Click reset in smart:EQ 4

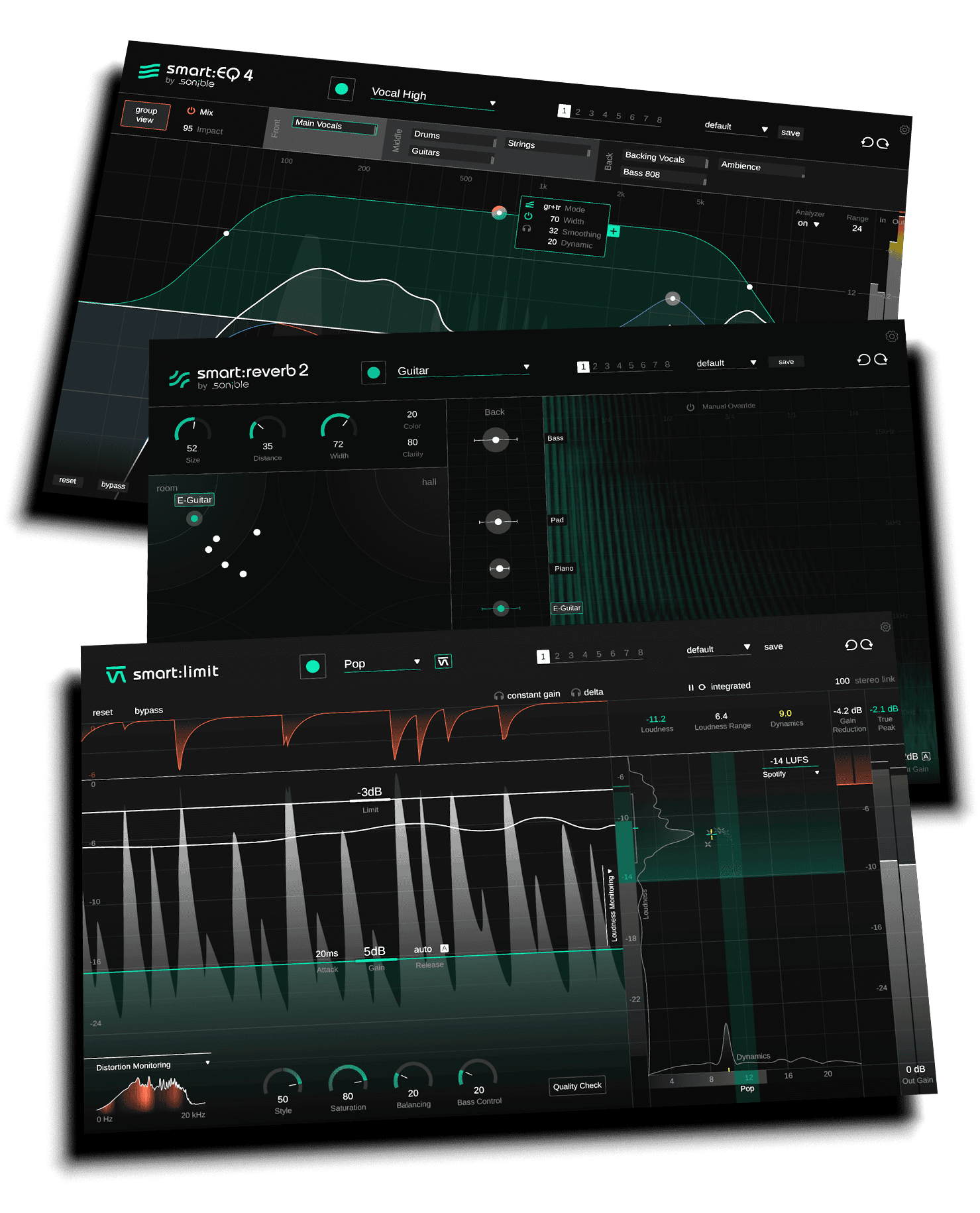(68, 480)
